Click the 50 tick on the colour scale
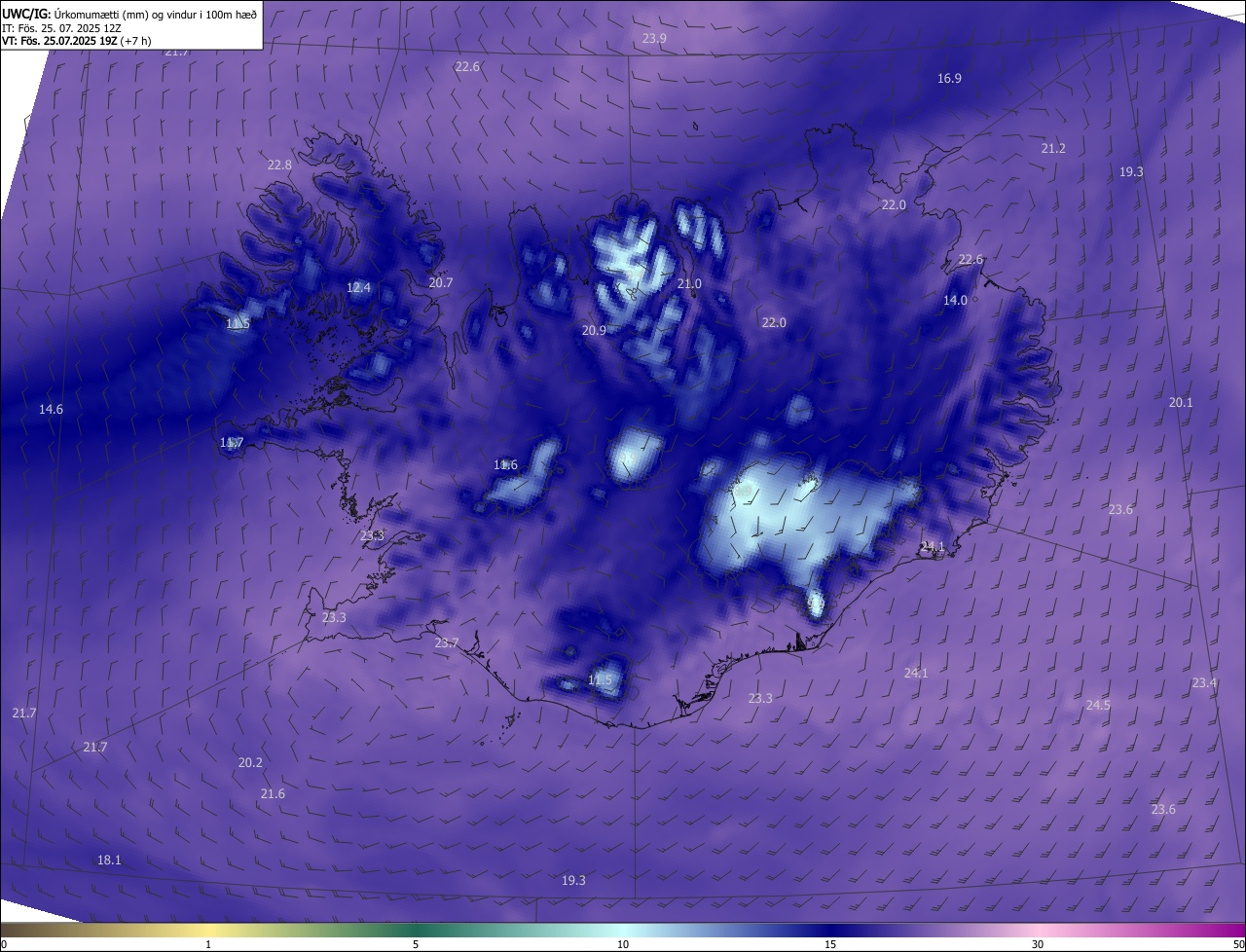 pyautogui.click(x=1238, y=944)
